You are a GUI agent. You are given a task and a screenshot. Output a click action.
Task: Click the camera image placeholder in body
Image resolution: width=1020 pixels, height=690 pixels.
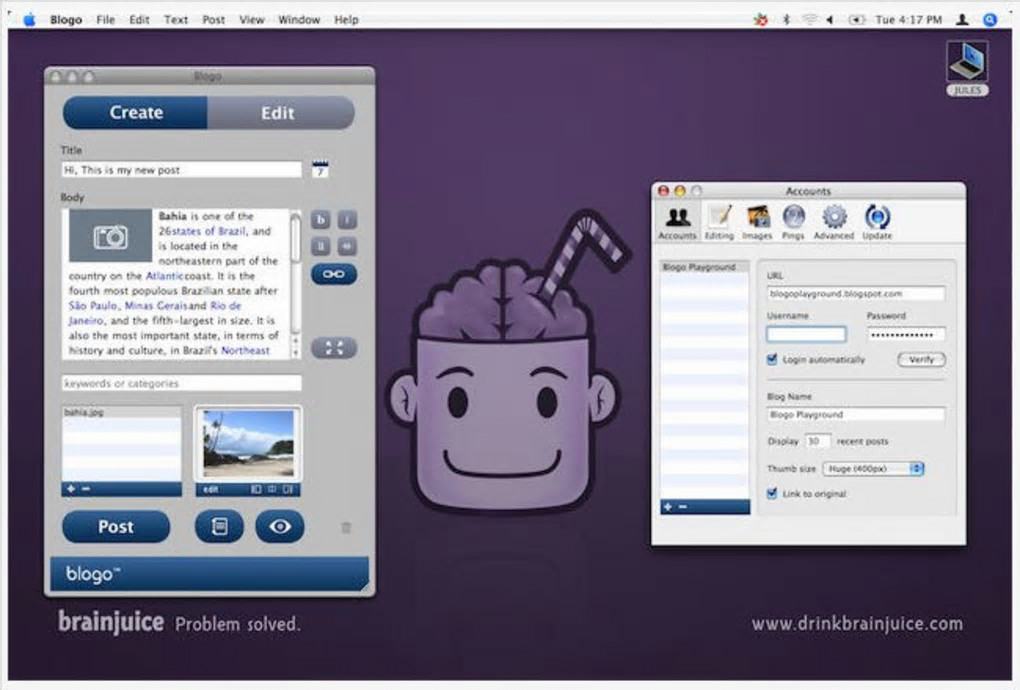(x=110, y=235)
